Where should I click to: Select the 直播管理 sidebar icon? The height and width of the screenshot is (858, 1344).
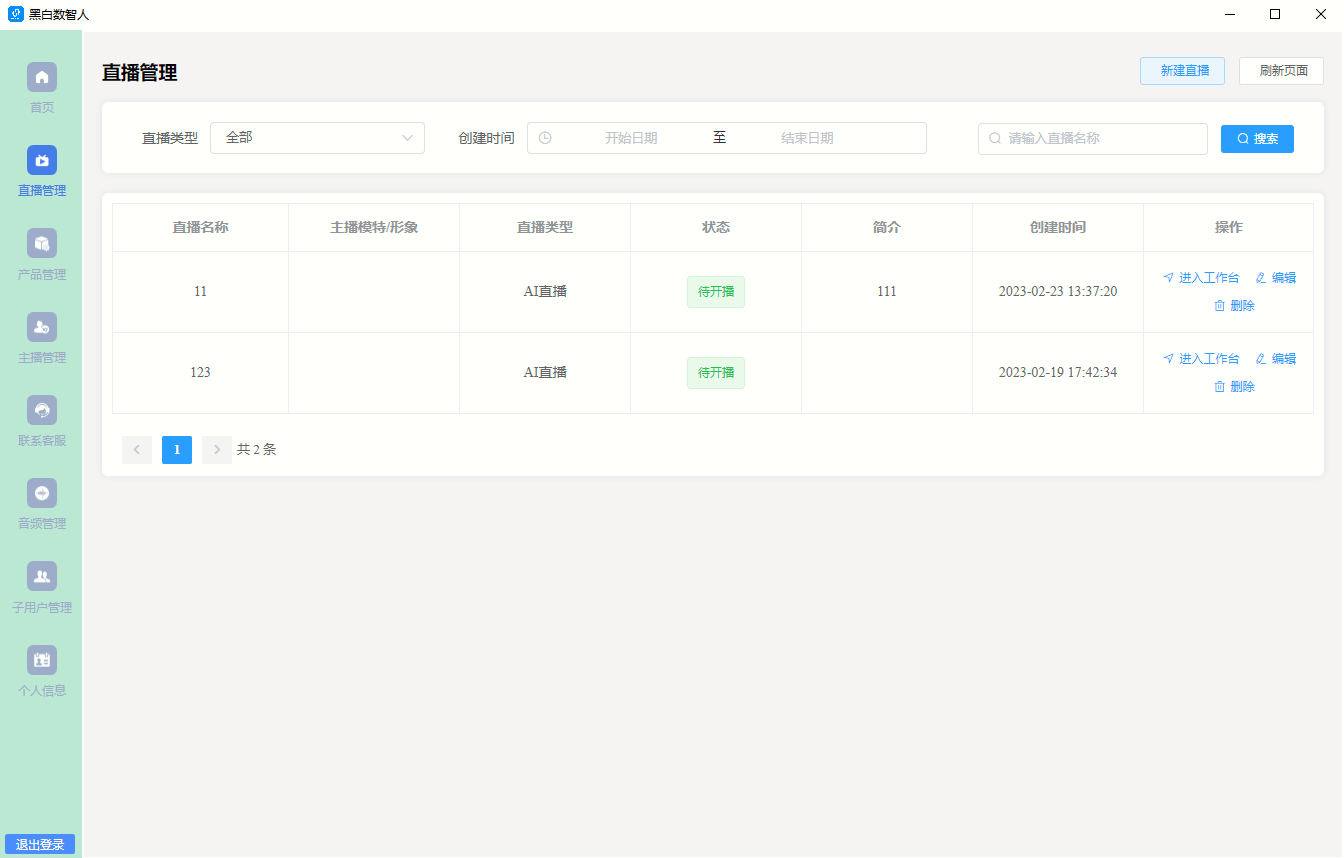click(42, 160)
